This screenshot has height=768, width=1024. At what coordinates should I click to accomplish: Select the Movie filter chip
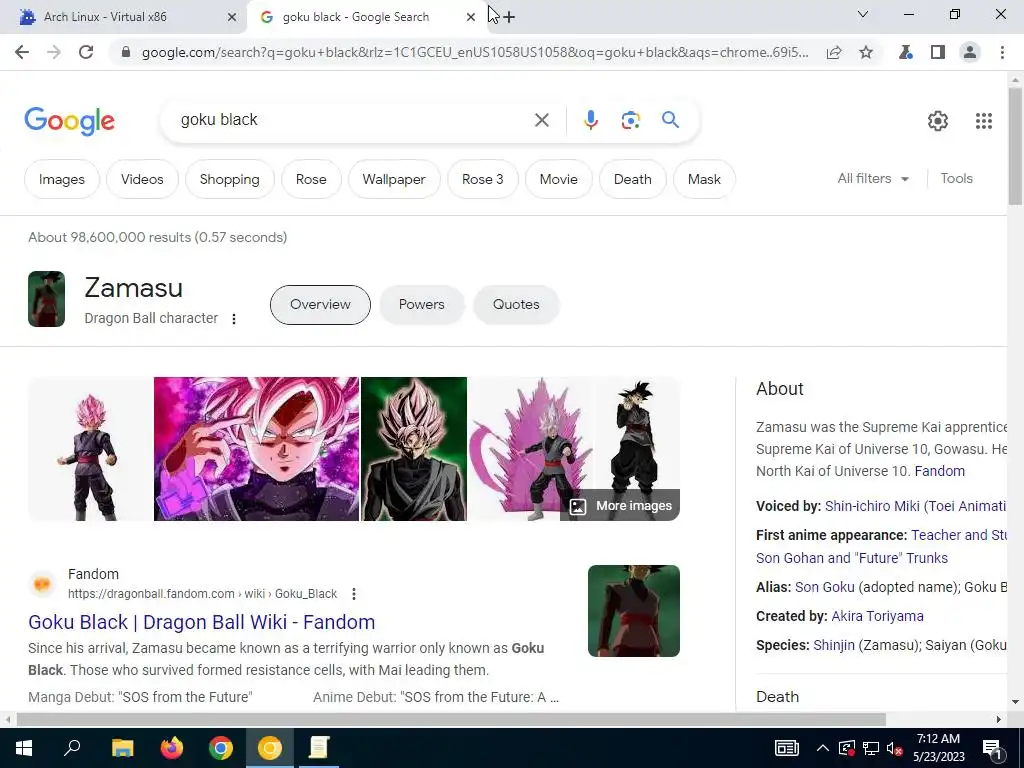click(558, 179)
